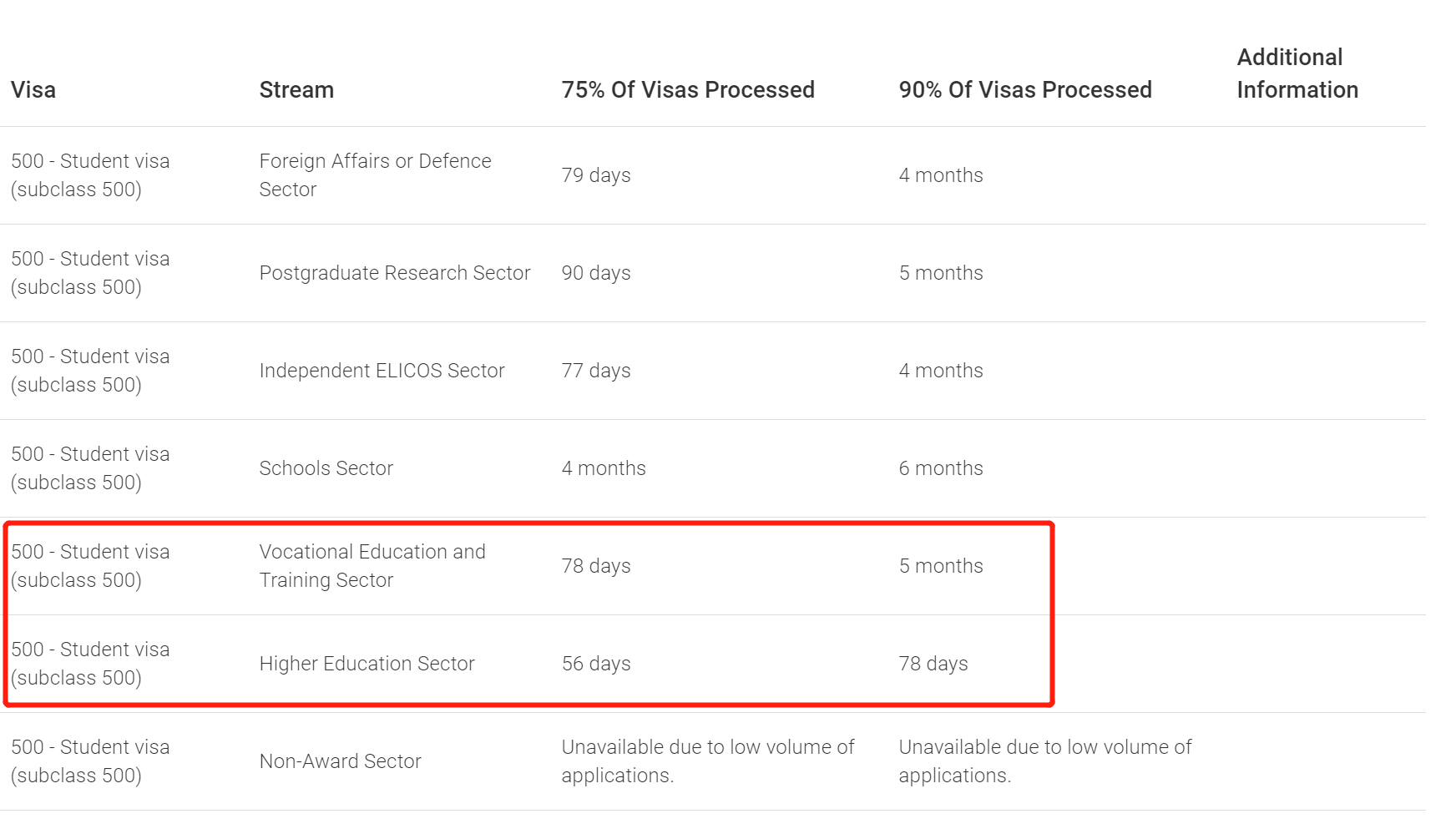Viewport: 1456px width, 839px height.
Task: Click 5 months in Postgraduate Research row
Action: point(941,273)
